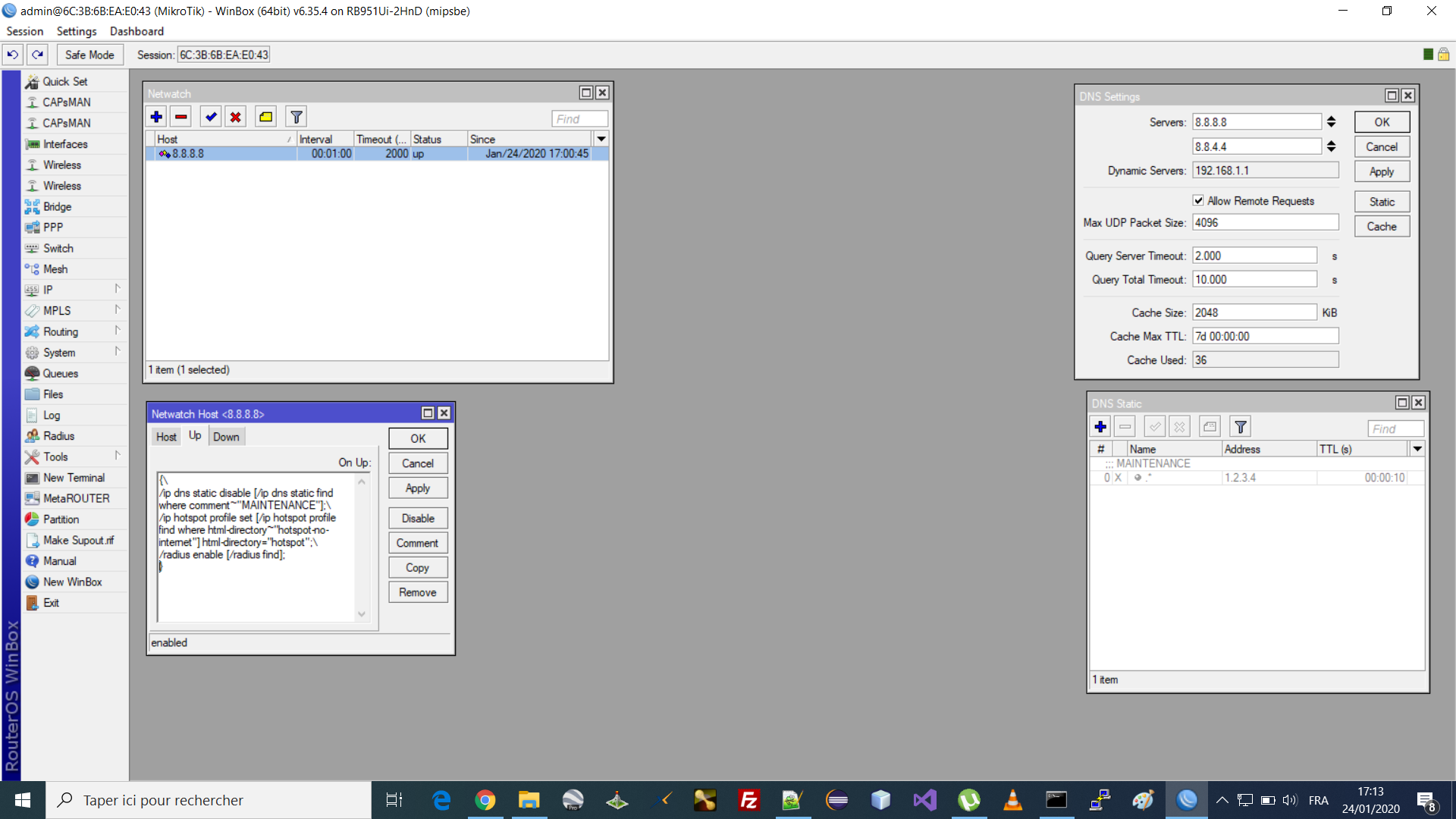Open Files from the sidebar
The height and width of the screenshot is (819, 1456).
pos(53,394)
